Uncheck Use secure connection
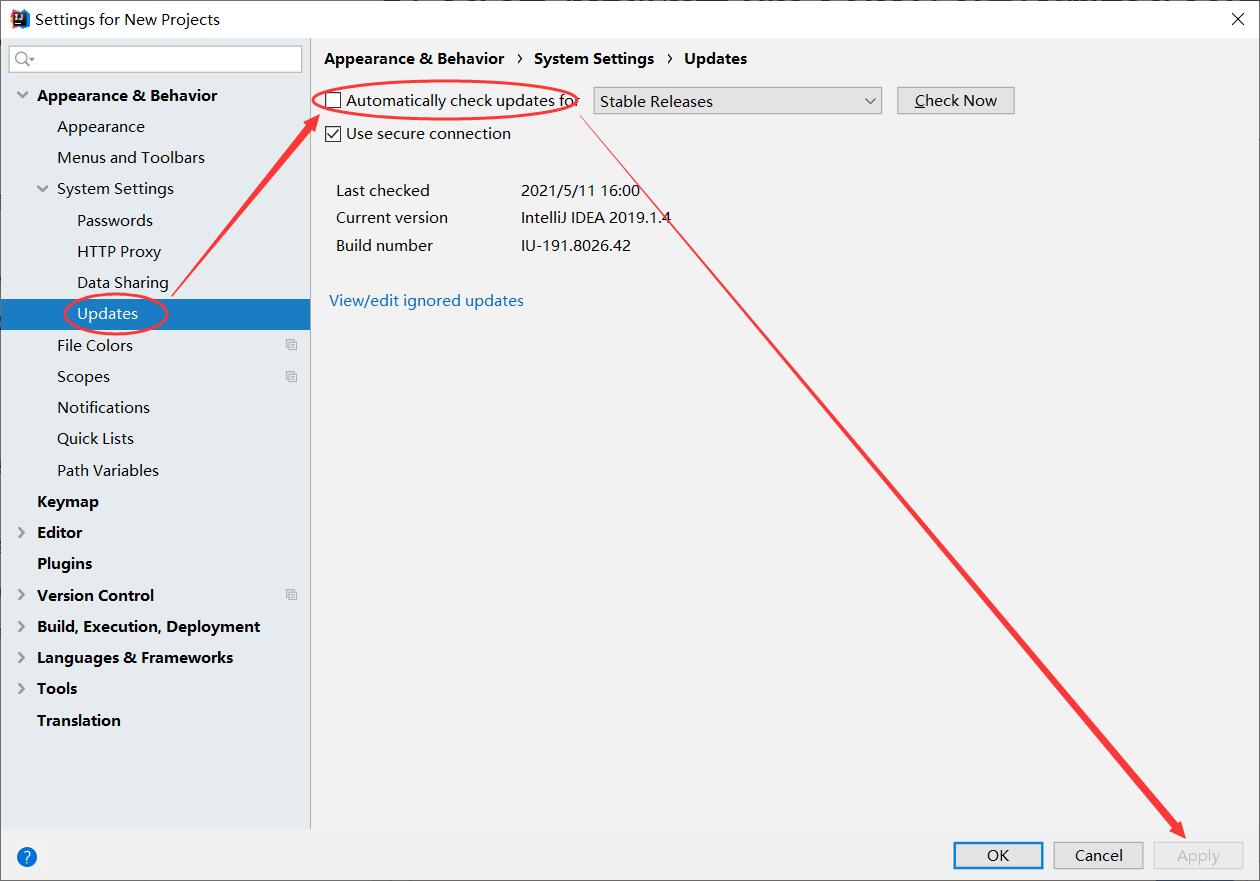The image size is (1260, 881). pyautogui.click(x=333, y=134)
